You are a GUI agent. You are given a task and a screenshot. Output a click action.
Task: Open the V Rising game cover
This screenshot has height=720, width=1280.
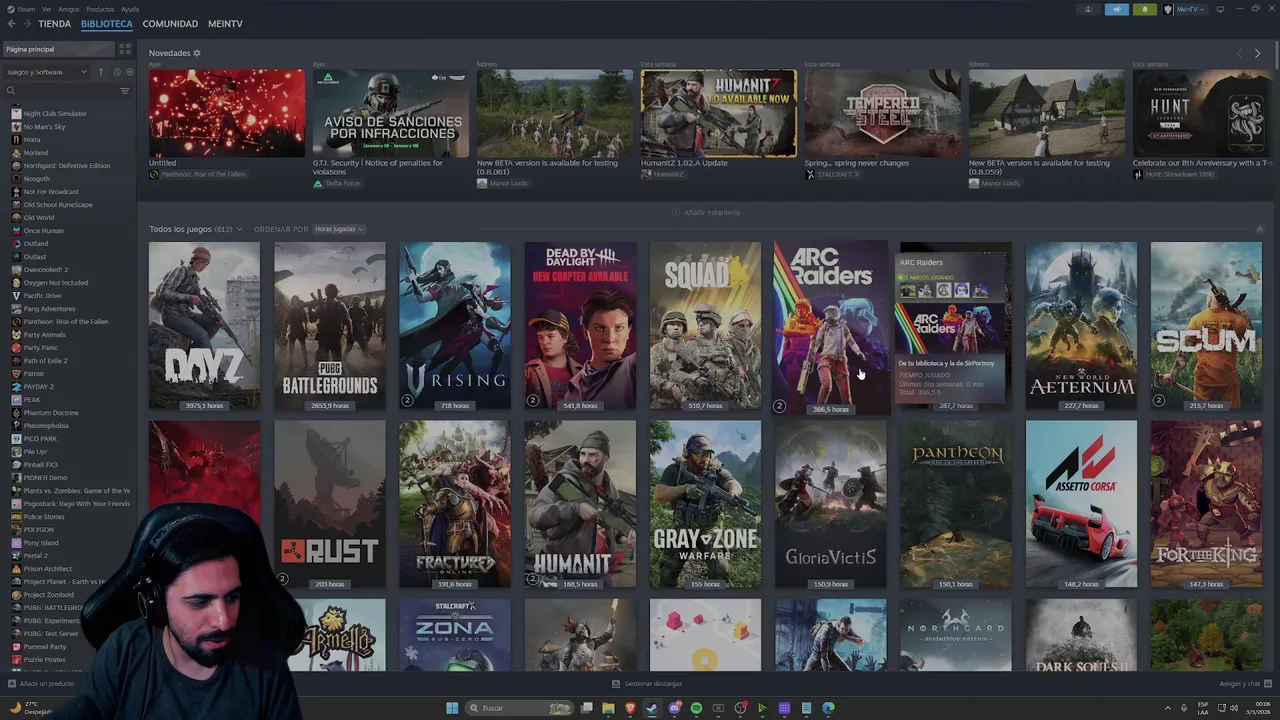pyautogui.click(x=455, y=326)
